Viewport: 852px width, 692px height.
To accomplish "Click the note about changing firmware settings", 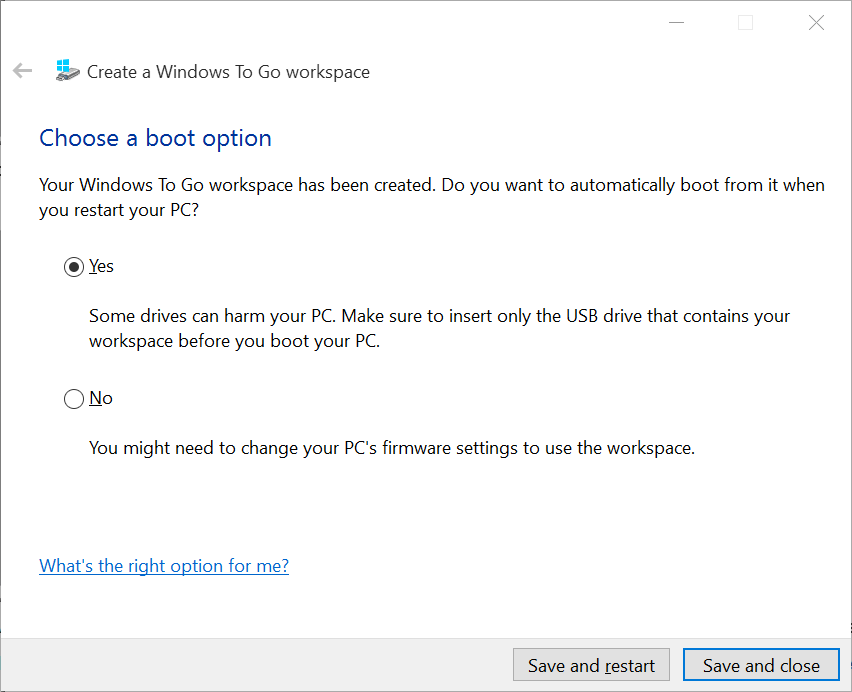I will click(x=391, y=448).
